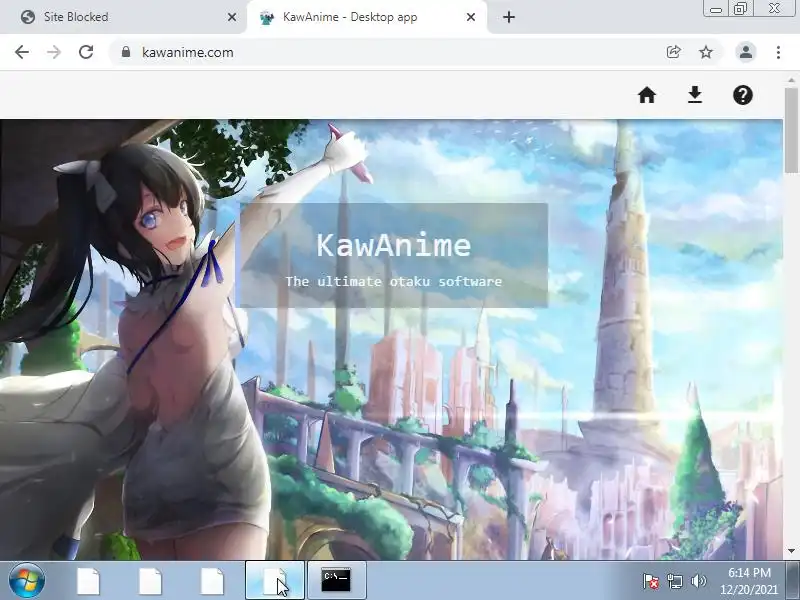The height and width of the screenshot is (600, 800).
Task: Open the volume speaker tray icon
Action: [698, 581]
